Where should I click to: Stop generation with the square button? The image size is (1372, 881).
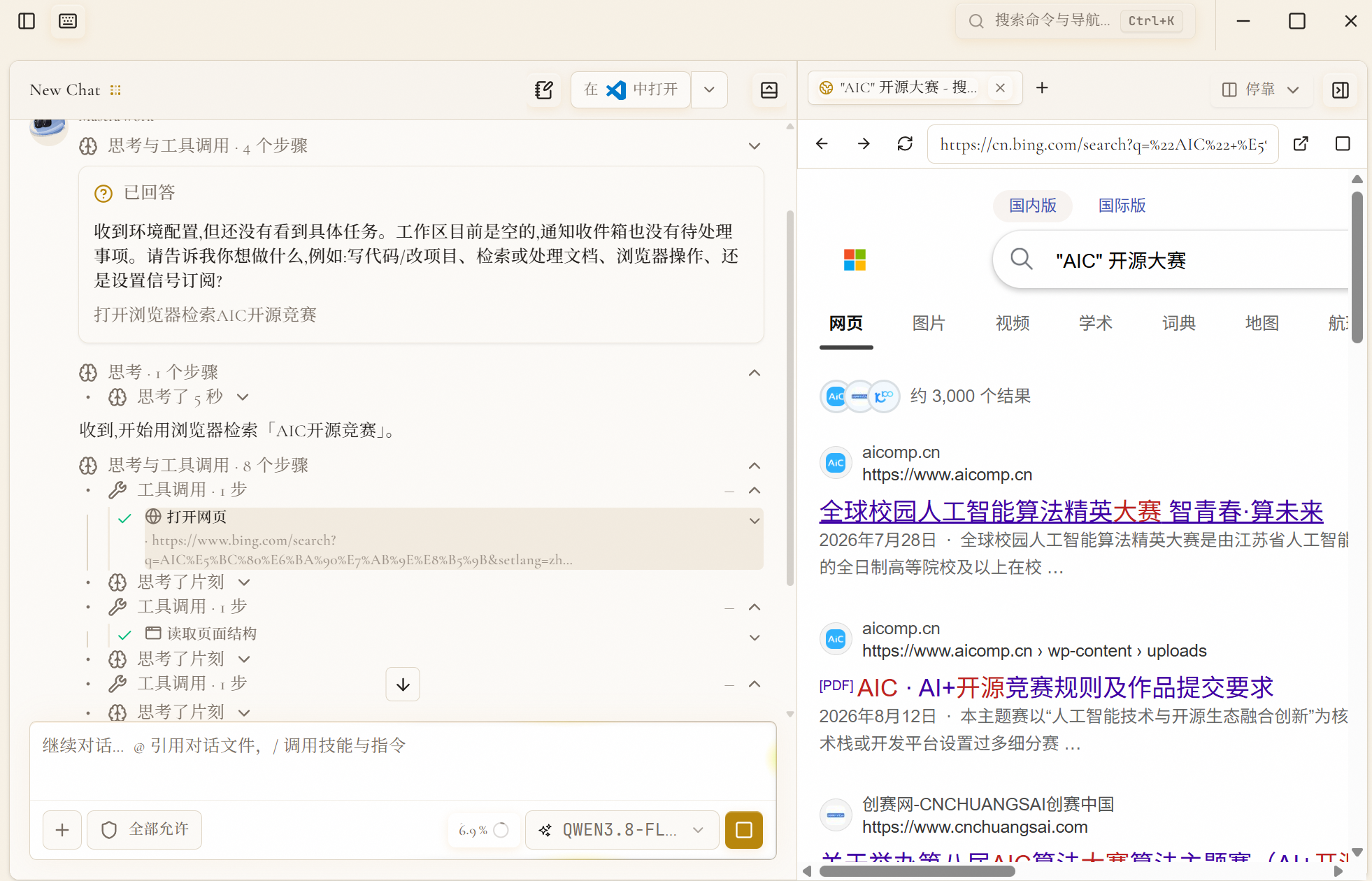(x=744, y=830)
